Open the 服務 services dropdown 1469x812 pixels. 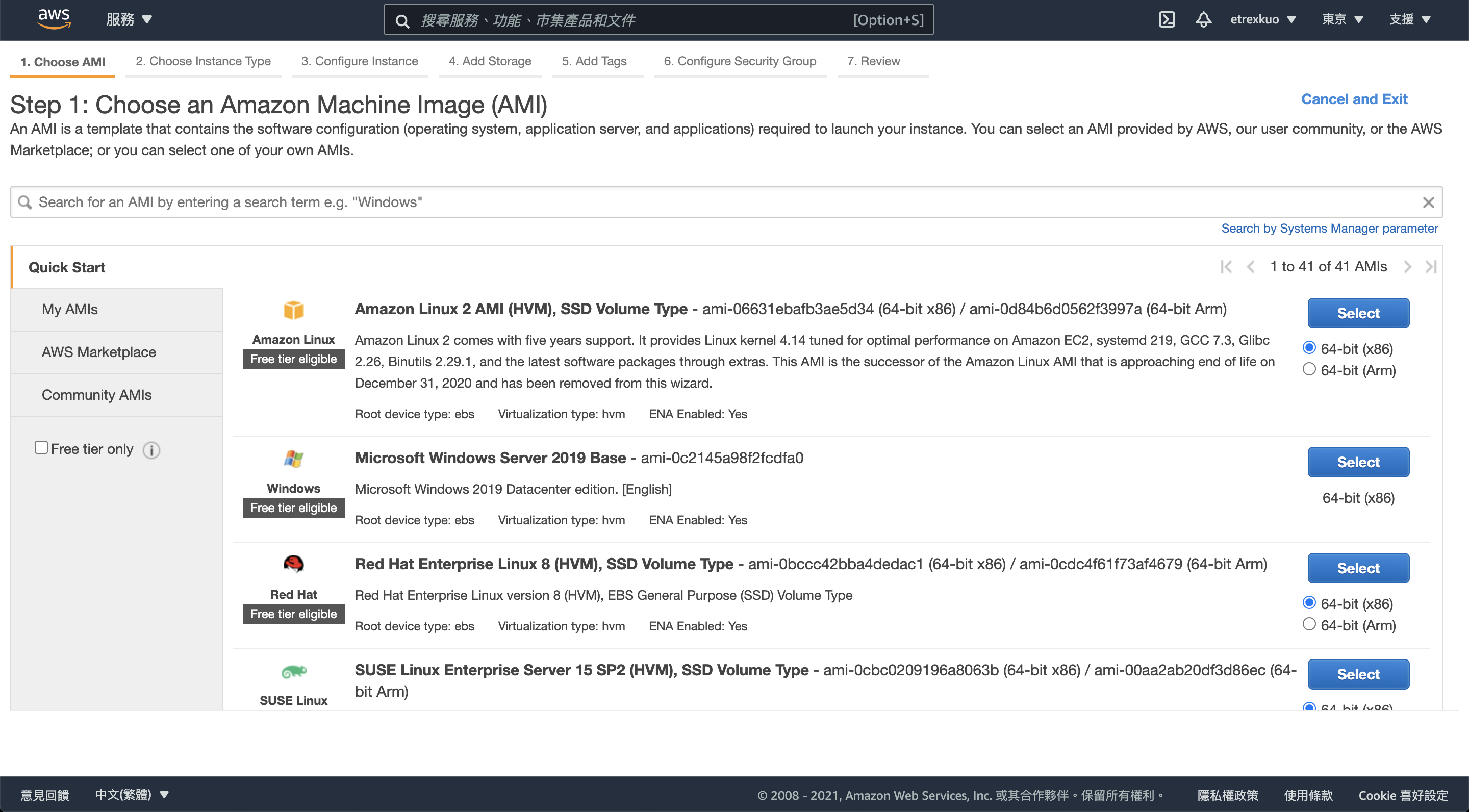129,19
